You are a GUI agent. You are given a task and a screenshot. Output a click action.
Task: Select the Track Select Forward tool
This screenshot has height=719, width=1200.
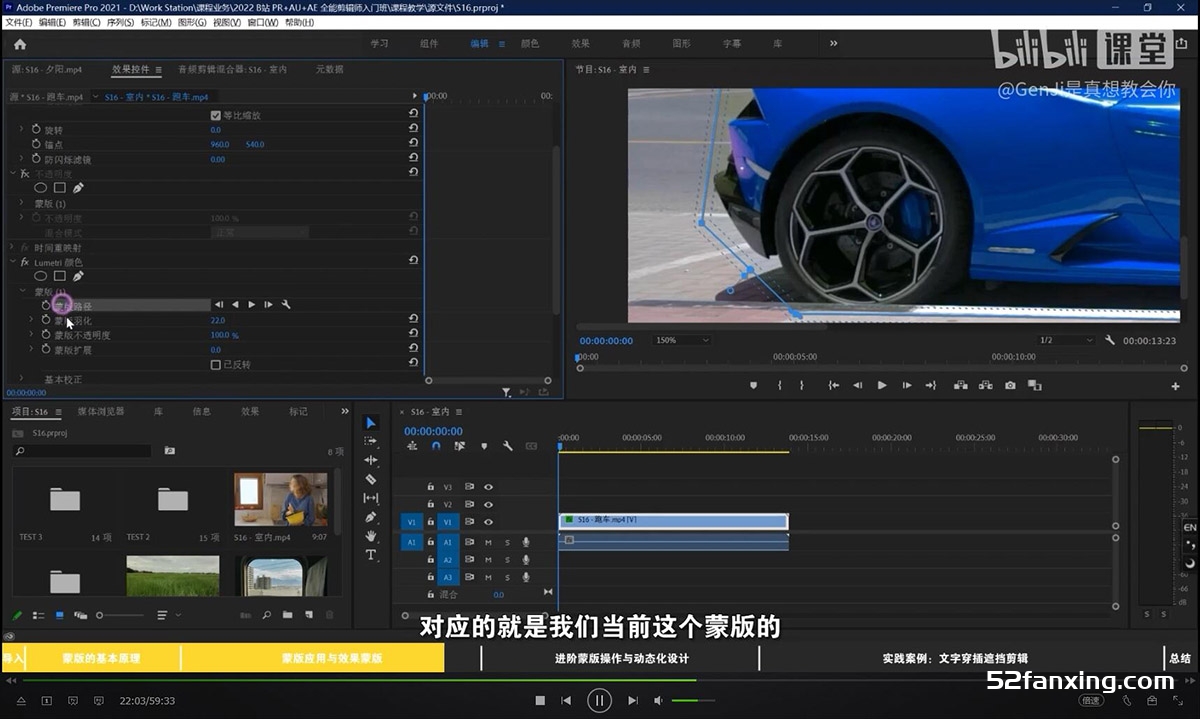(x=370, y=441)
